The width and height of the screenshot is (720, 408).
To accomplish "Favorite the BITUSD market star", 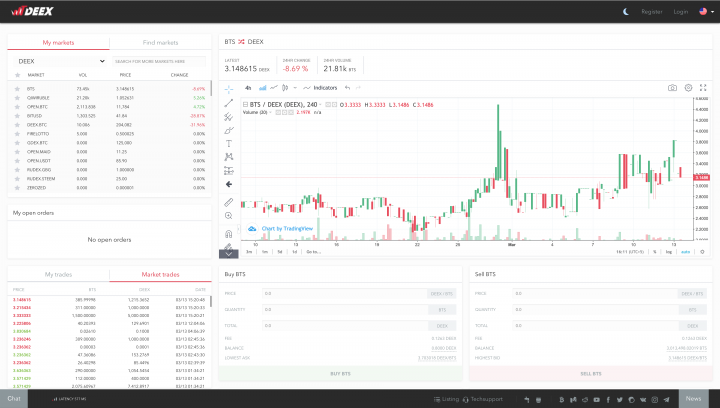I will 17,116.
